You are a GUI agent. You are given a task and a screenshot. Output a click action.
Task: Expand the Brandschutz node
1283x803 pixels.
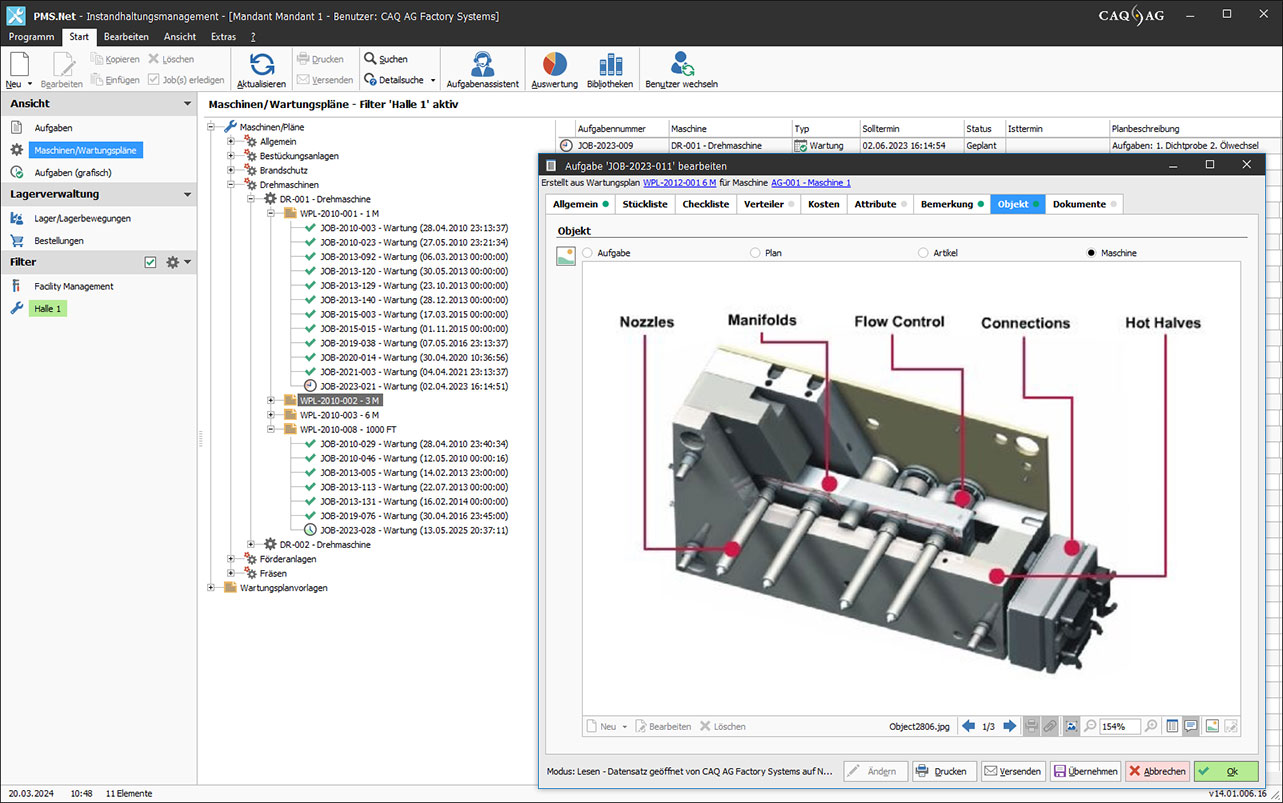(231, 170)
